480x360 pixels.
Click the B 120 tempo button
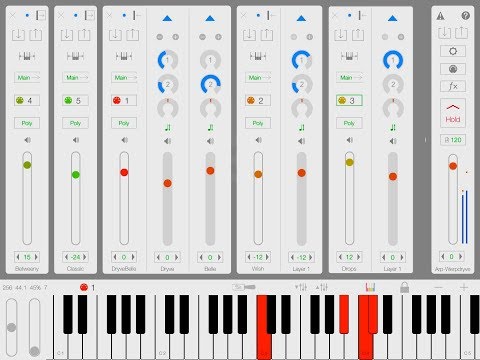point(453,140)
